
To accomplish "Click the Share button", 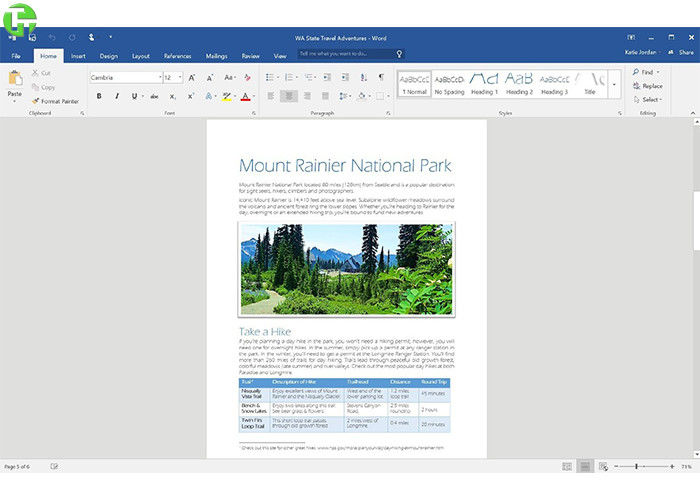I will coord(685,52).
